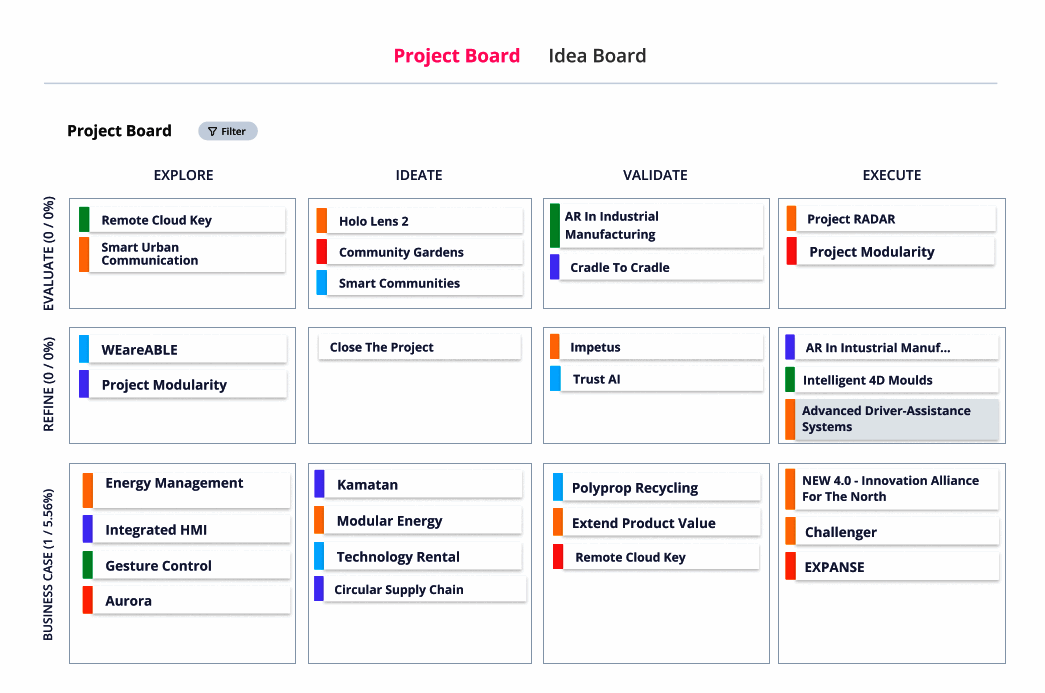Click the Filter funnel icon

(x=212, y=131)
